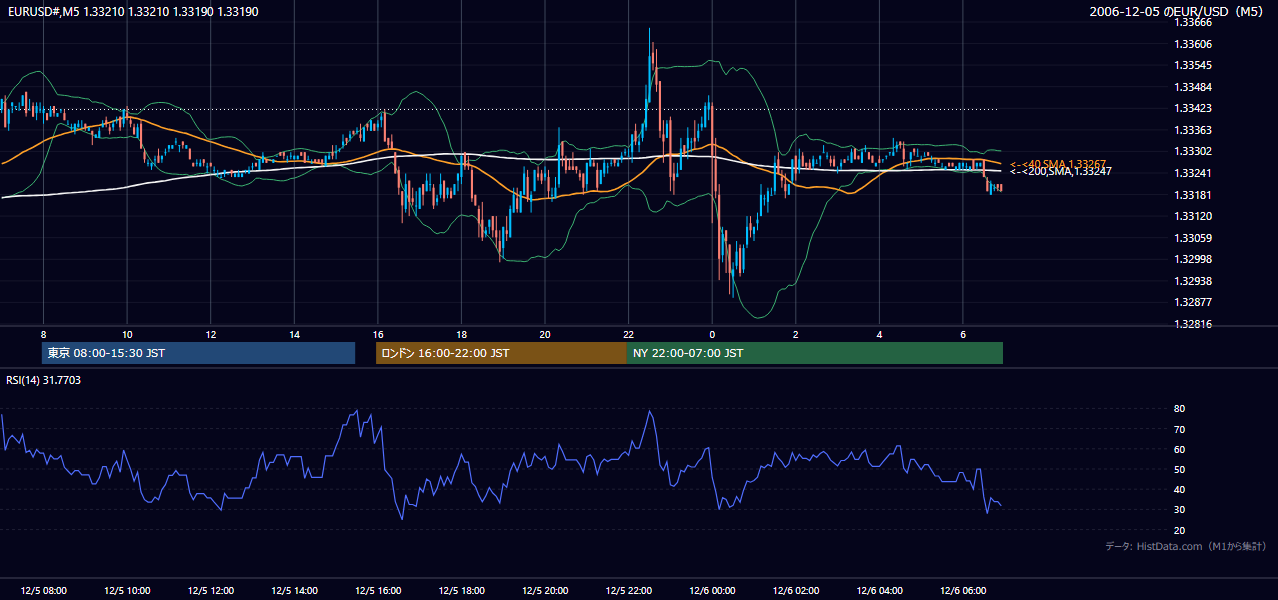Click the bottom time label 12/5 08:00
This screenshot has width=1278, height=600.
42,591
